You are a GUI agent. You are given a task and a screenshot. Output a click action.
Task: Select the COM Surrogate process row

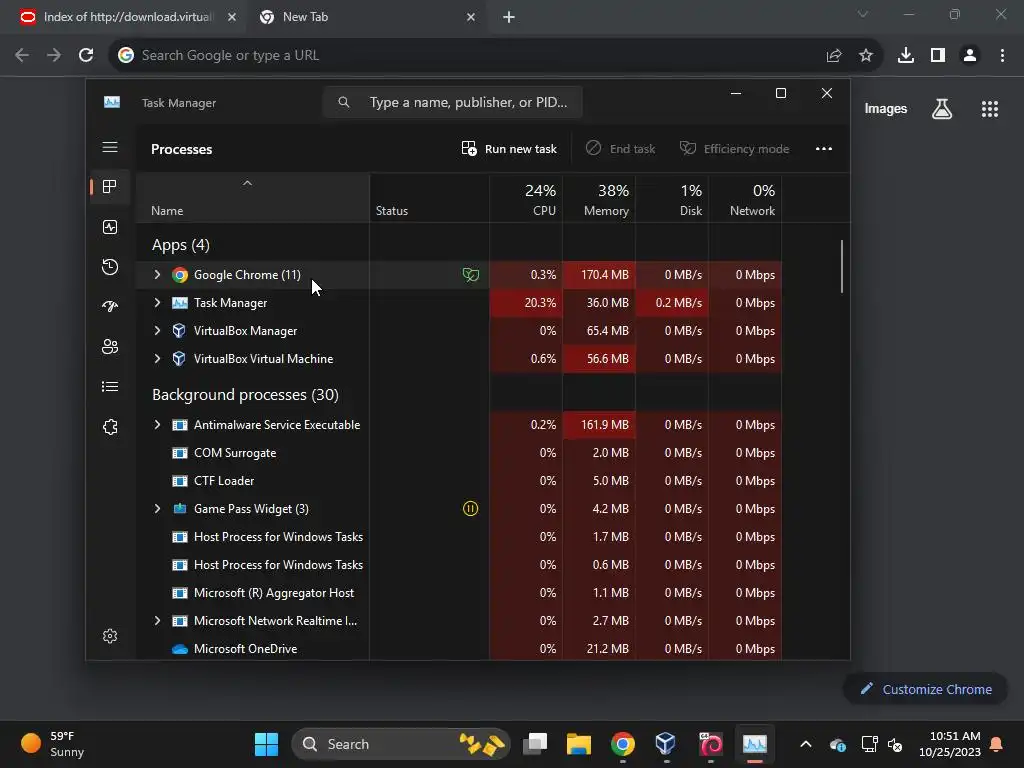[x=458, y=453]
